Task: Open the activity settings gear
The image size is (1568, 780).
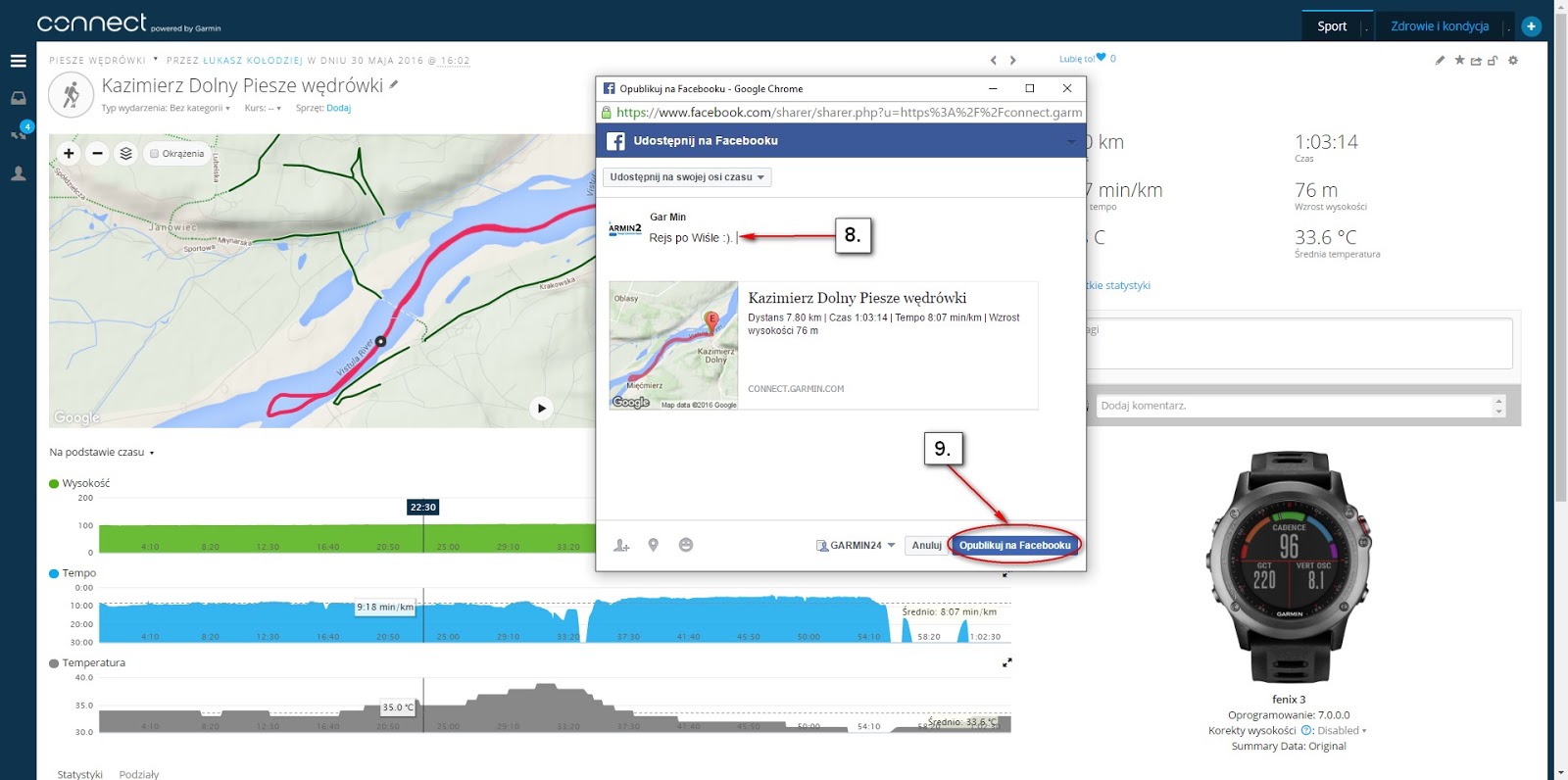Action: (x=1513, y=60)
